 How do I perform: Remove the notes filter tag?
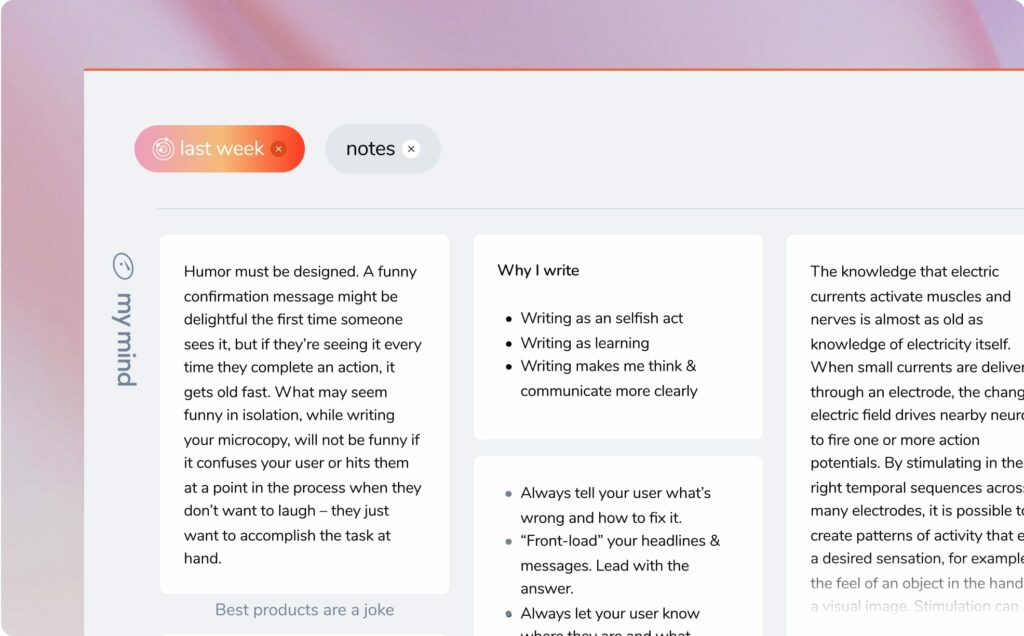coord(411,149)
